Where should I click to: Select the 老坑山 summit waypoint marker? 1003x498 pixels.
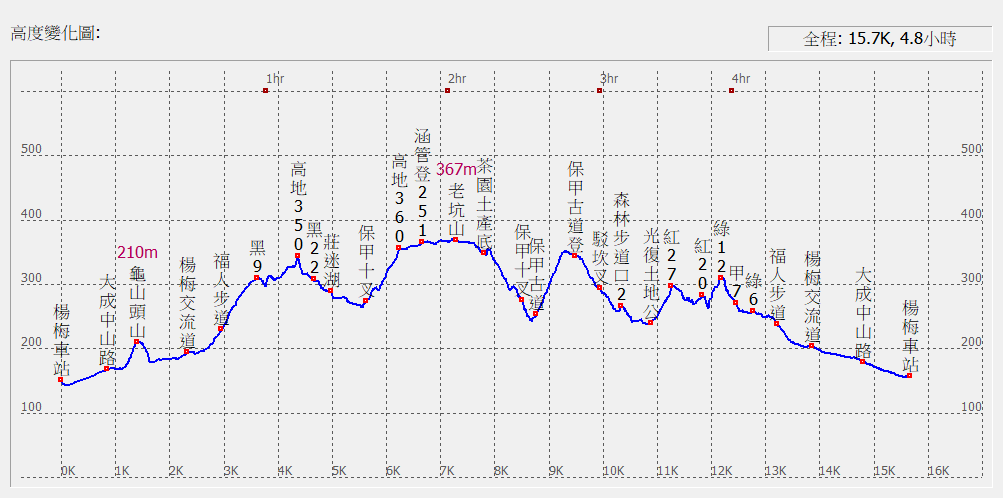455,240
